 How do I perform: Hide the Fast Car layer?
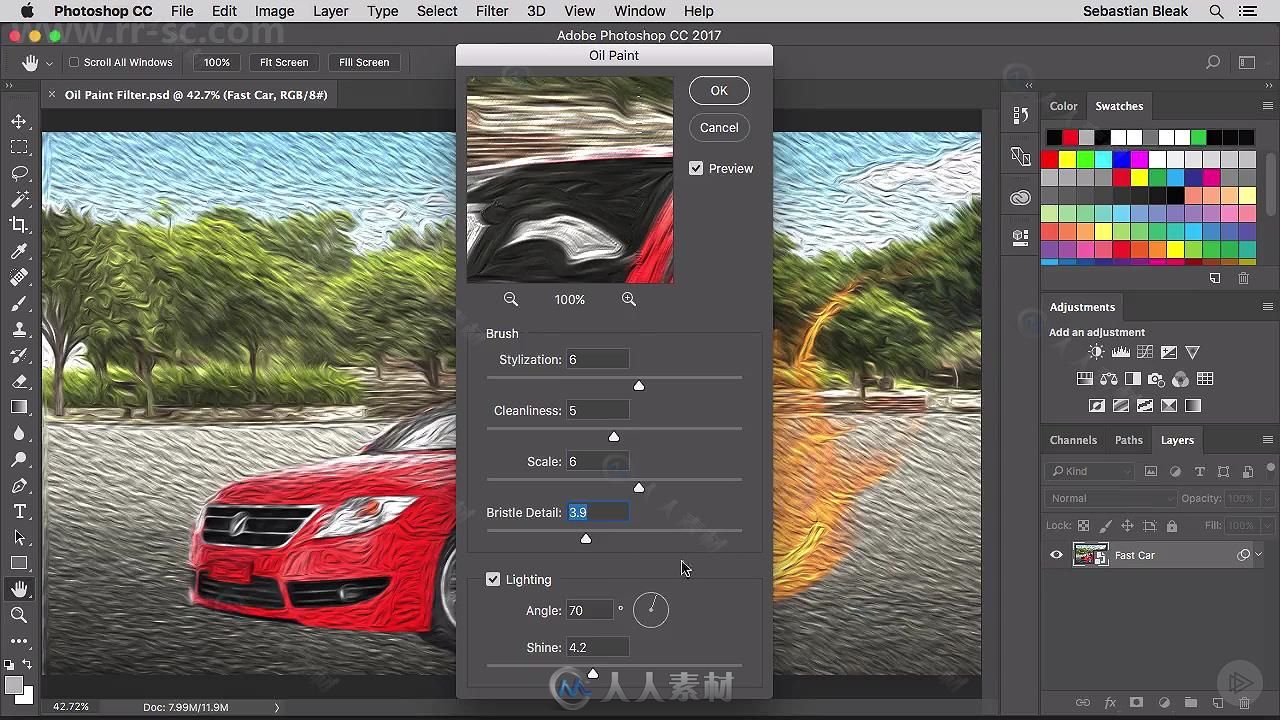1056,555
